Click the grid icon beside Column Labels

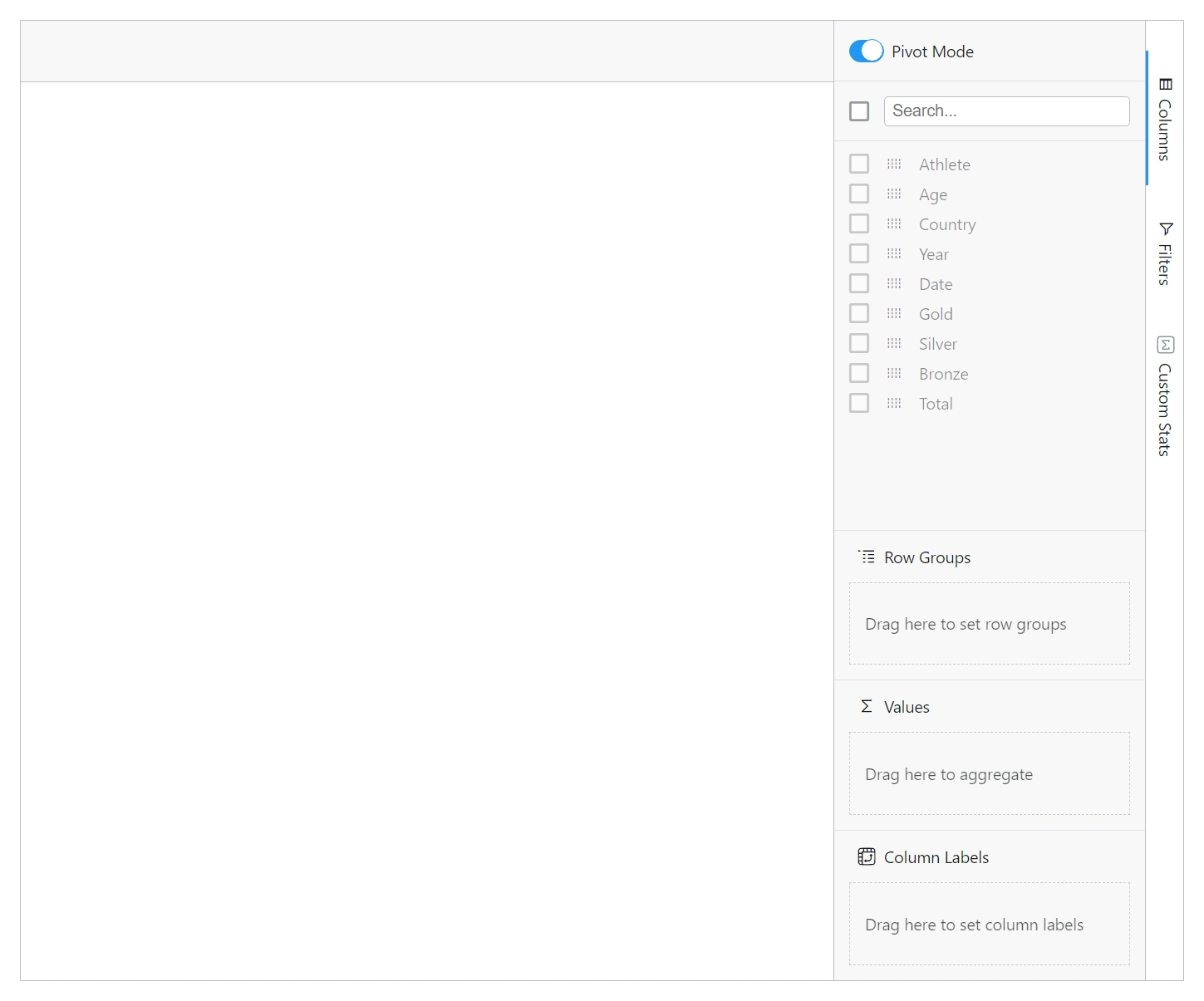866,856
